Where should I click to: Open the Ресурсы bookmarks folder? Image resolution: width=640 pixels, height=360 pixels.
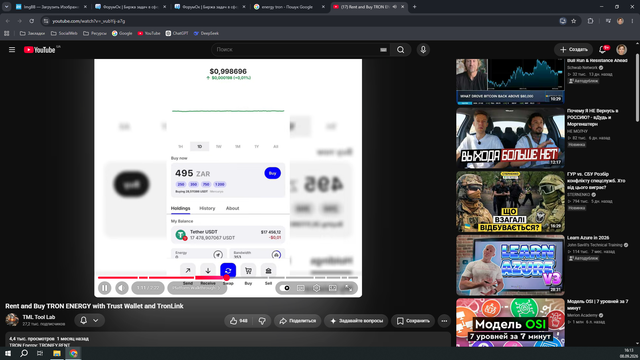95,33
